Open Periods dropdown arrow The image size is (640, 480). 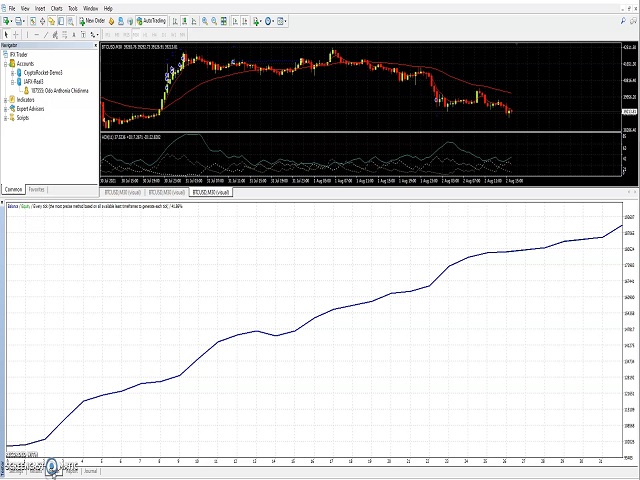click(273, 21)
